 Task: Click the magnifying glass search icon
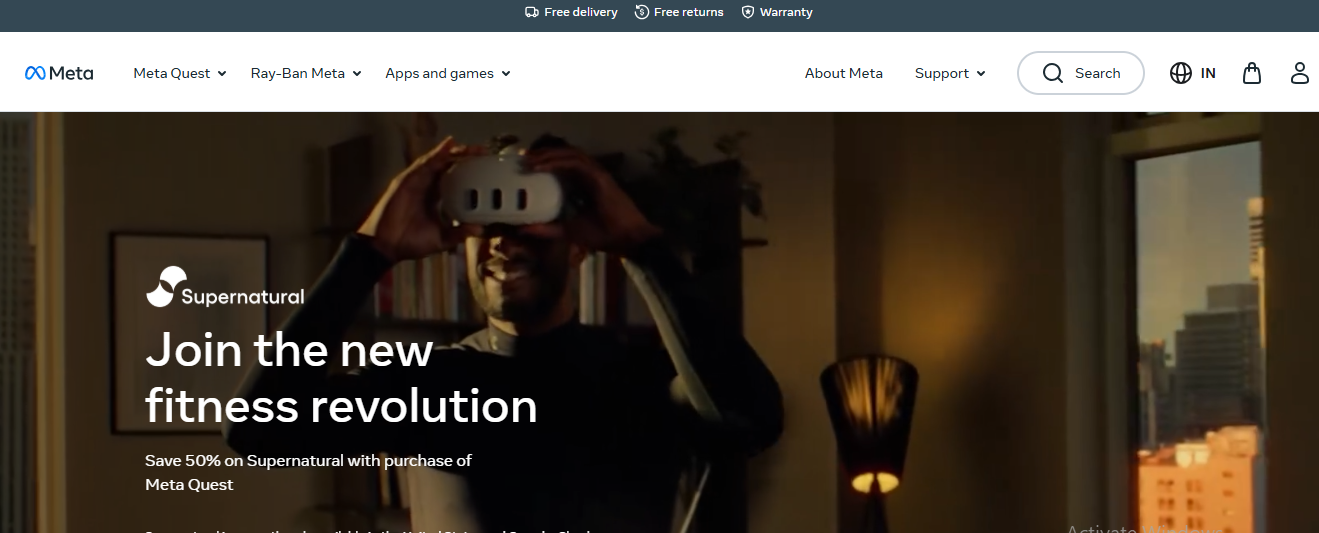click(x=1053, y=73)
